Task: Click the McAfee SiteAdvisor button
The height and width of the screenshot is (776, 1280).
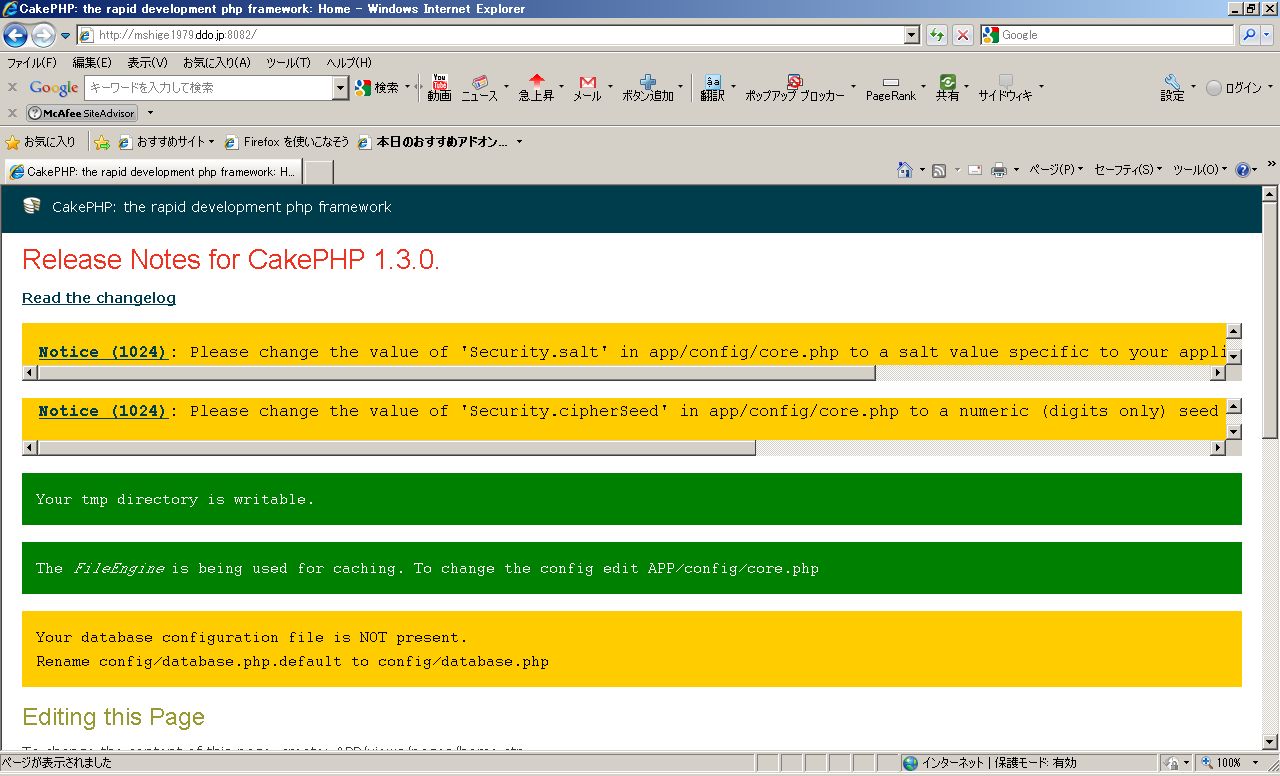Action: pyautogui.click(x=82, y=113)
